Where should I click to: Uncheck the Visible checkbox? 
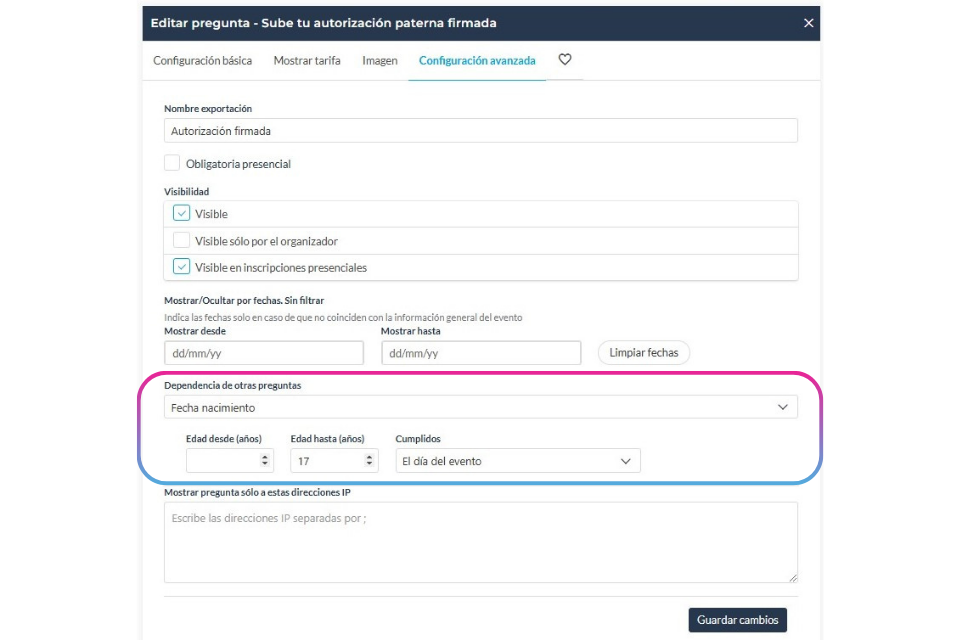[x=181, y=213]
